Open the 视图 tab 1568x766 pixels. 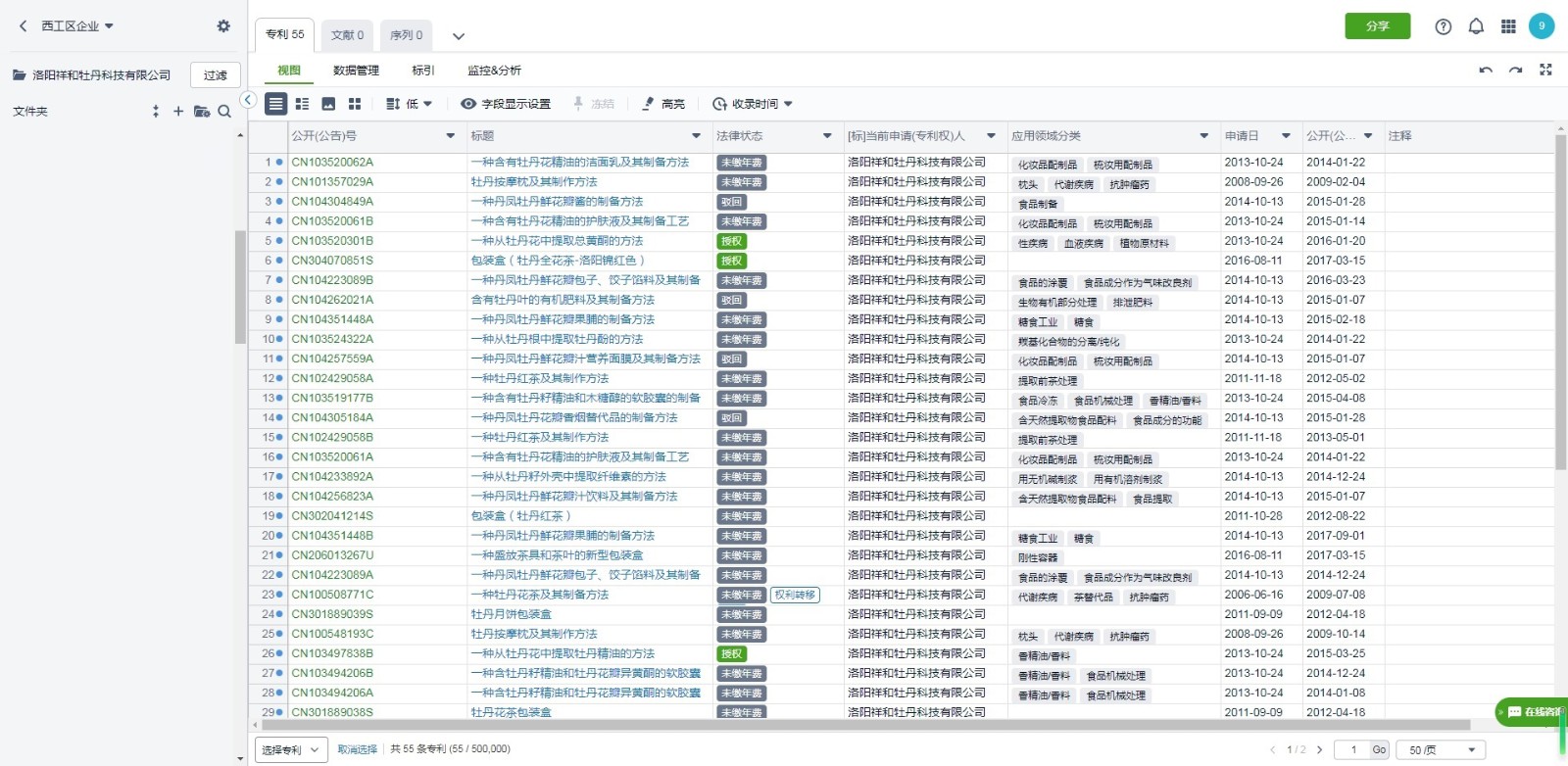[x=288, y=71]
